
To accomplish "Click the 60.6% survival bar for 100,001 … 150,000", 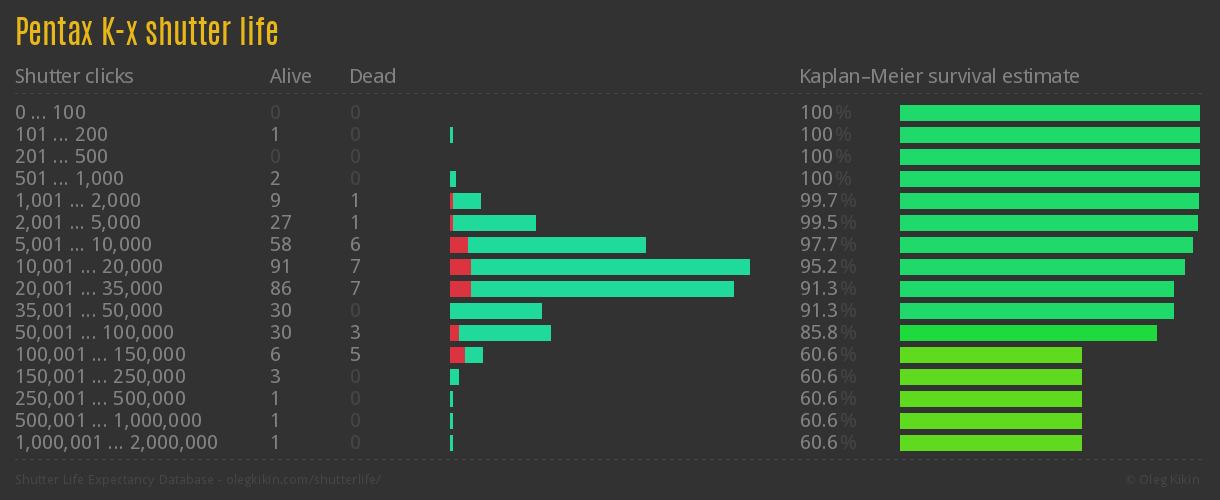I will coord(990,355).
